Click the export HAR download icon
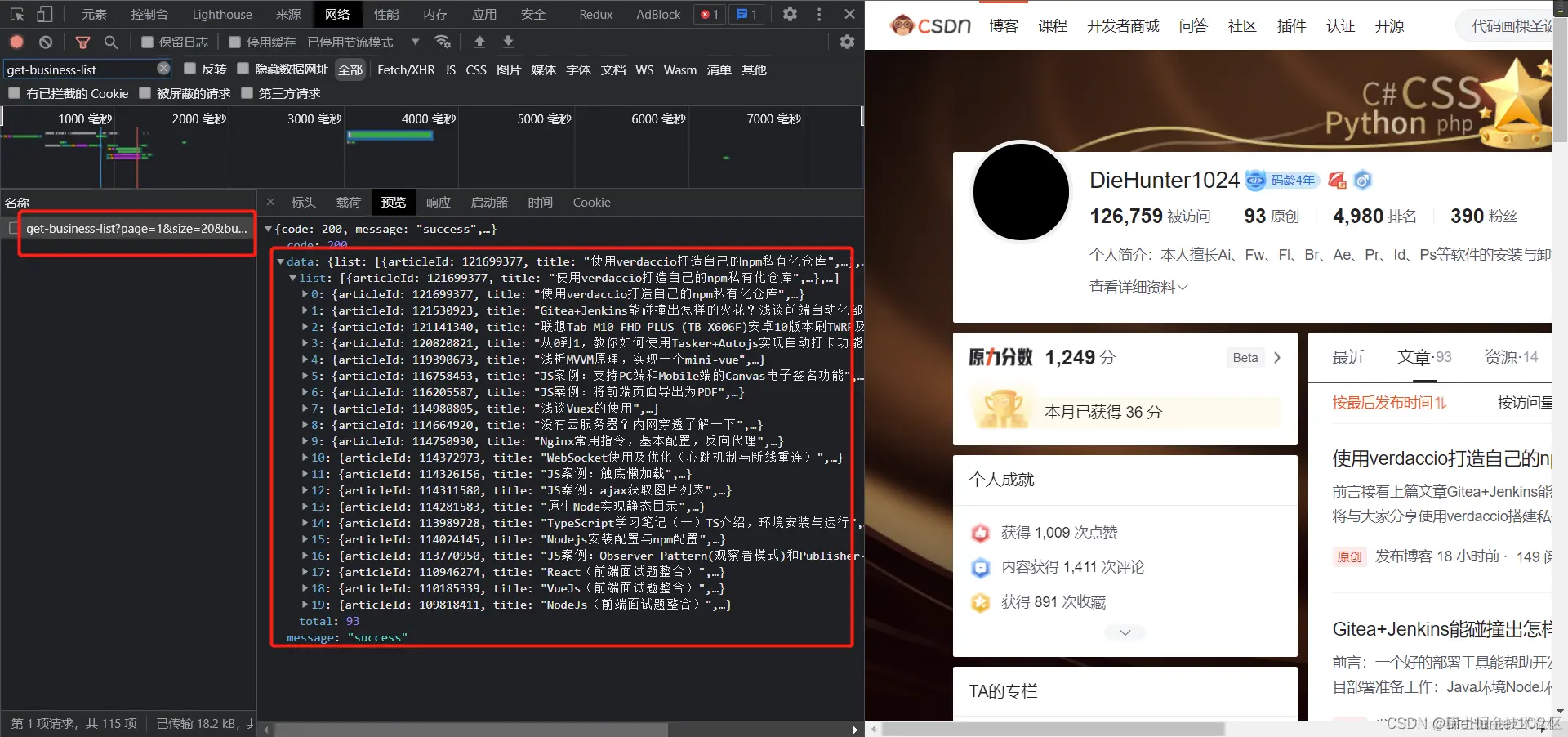The height and width of the screenshot is (737, 1568). pos(508,42)
